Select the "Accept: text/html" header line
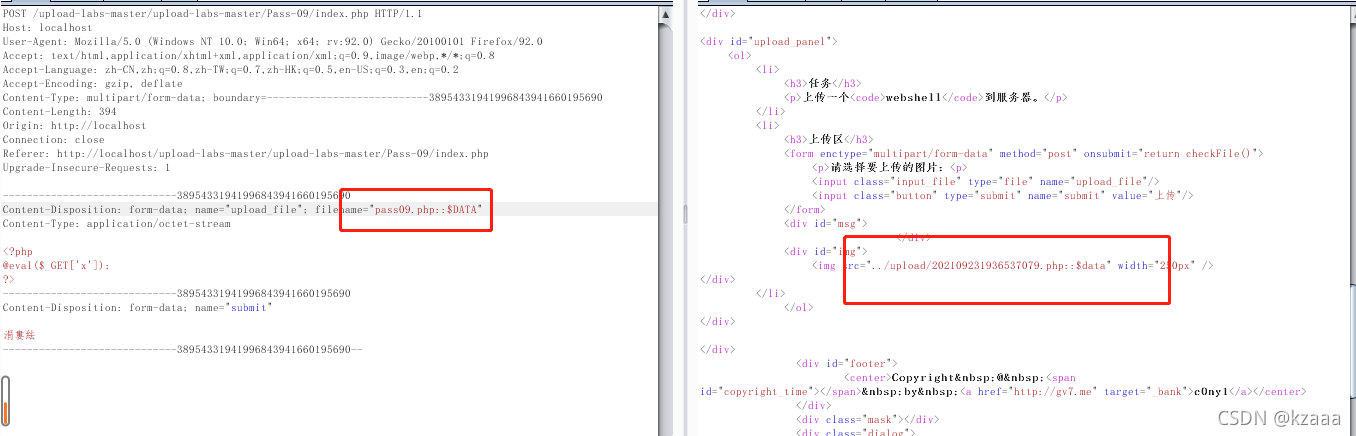Image resolution: width=1356 pixels, height=436 pixels. coord(248,56)
